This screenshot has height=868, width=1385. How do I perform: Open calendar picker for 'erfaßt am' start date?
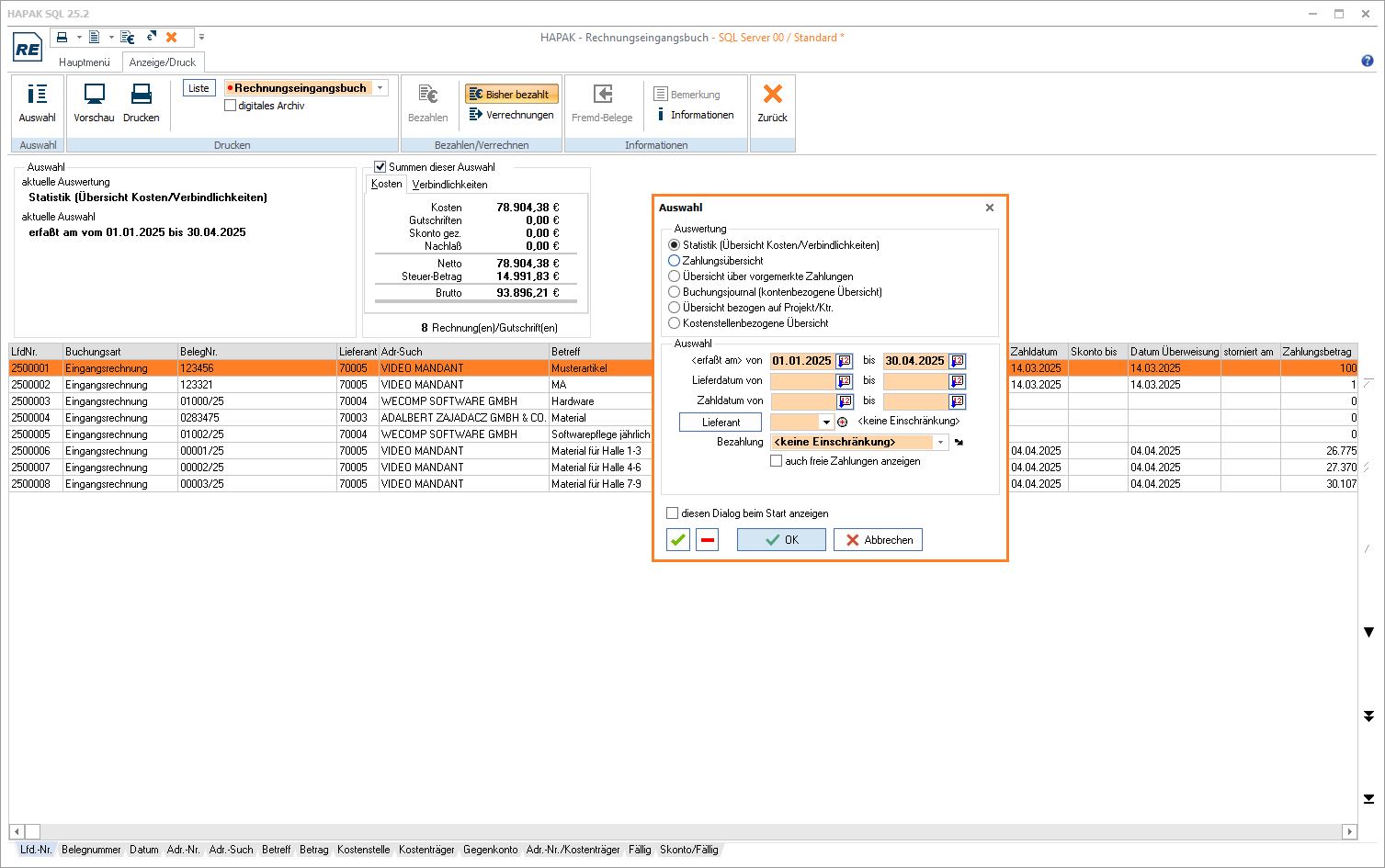pos(844,361)
